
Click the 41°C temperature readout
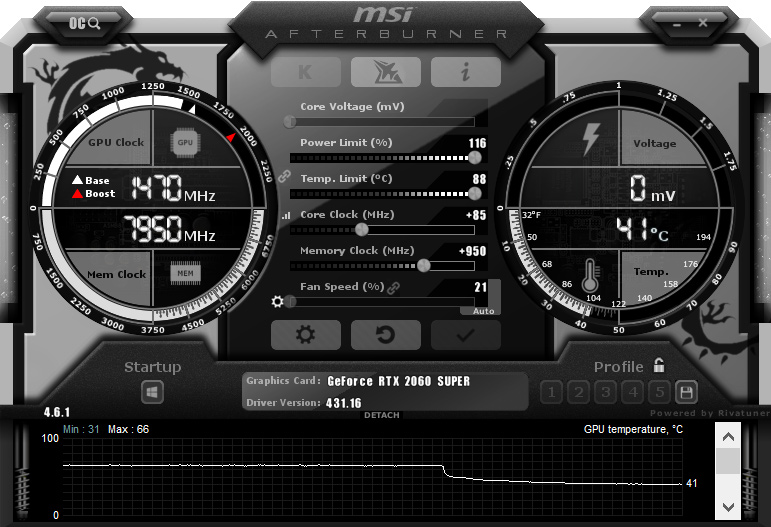(642, 230)
